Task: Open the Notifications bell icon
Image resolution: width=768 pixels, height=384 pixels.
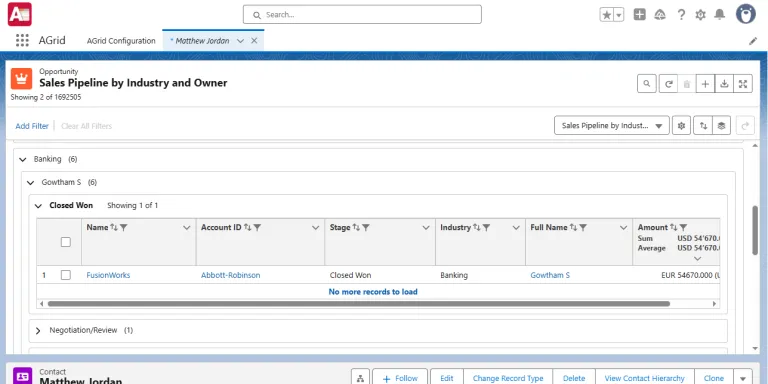Action: 720,15
